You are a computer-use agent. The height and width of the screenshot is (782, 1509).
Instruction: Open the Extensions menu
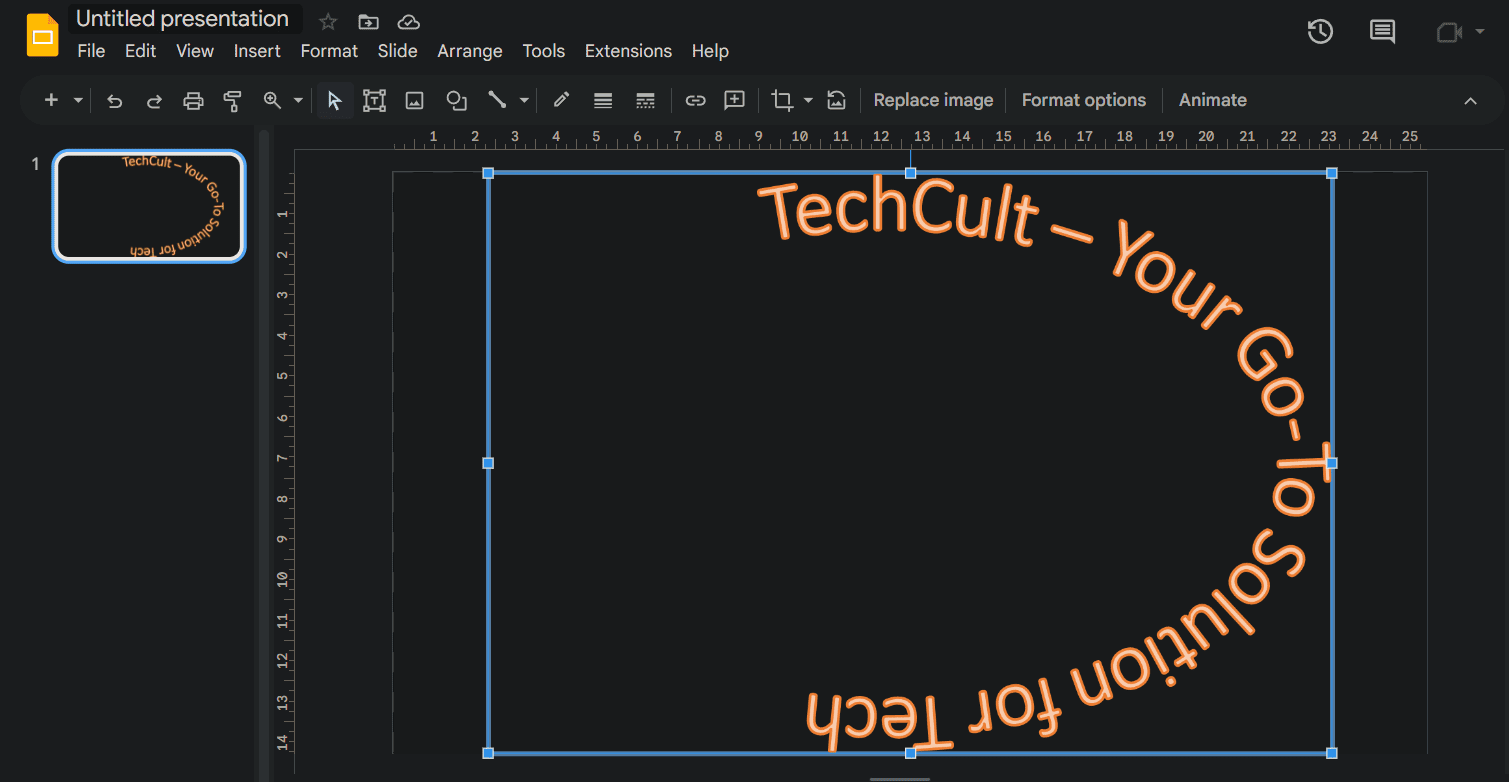(628, 51)
